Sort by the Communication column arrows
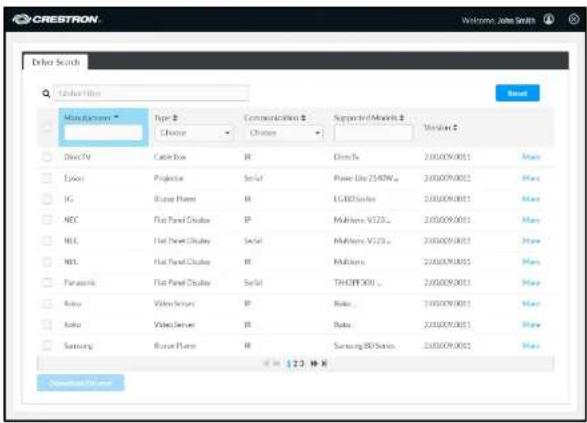Viewport: 587px width, 423px height. click(303, 118)
